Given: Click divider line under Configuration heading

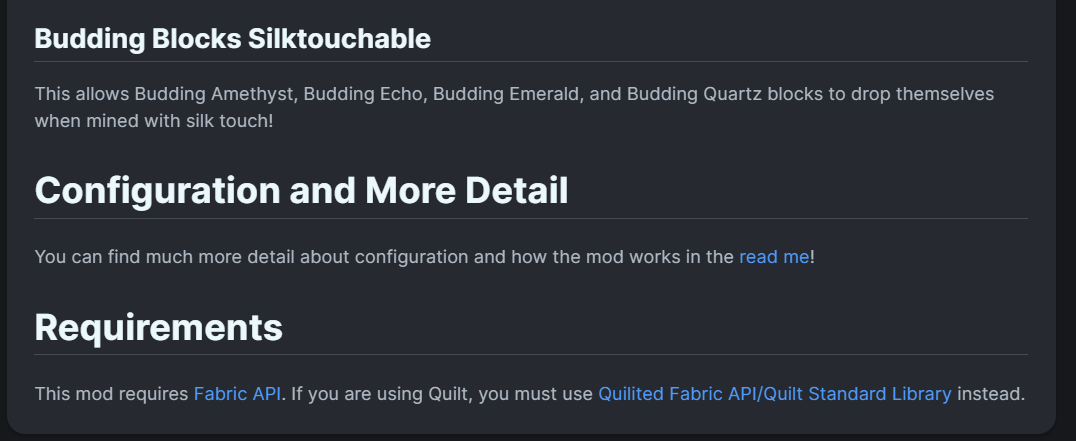Looking at the screenshot, I should 530,218.
